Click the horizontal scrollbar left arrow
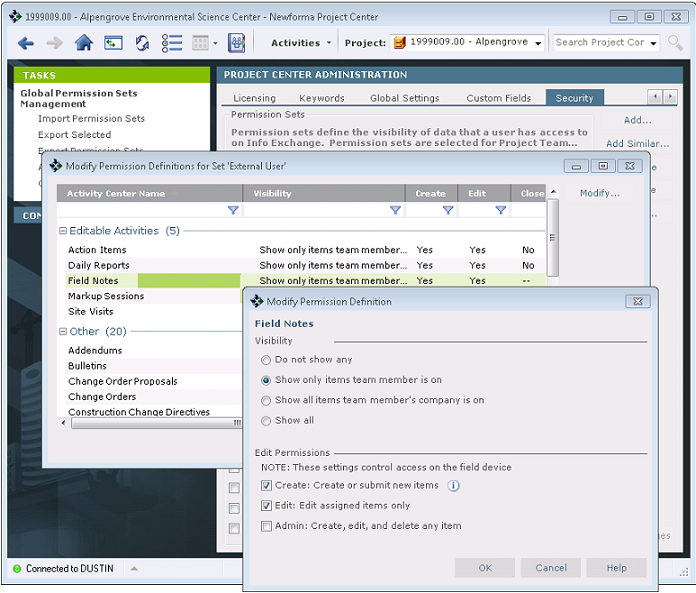Viewport: 696px width, 593px height. [63, 423]
